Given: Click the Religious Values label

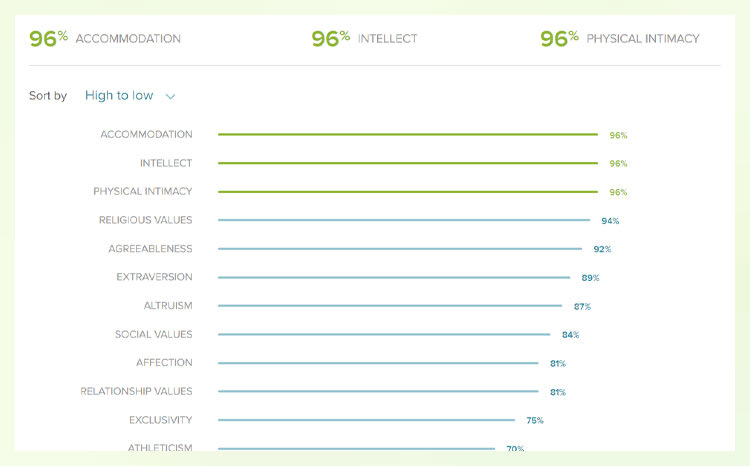Looking at the screenshot, I should tap(145, 220).
